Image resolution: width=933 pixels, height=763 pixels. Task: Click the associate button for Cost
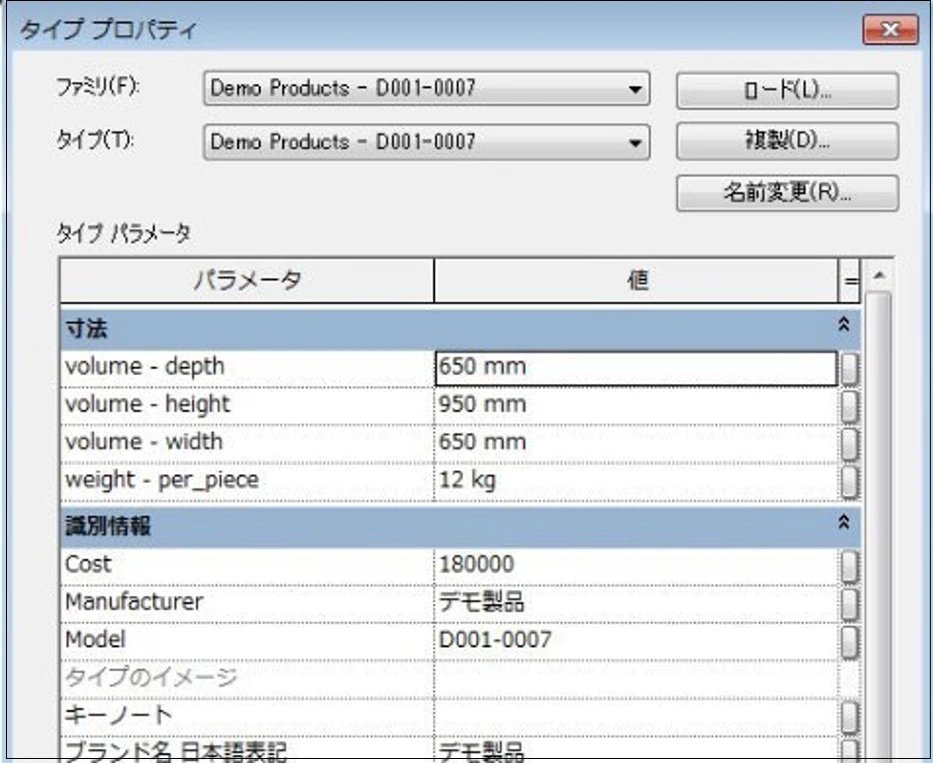[850, 566]
